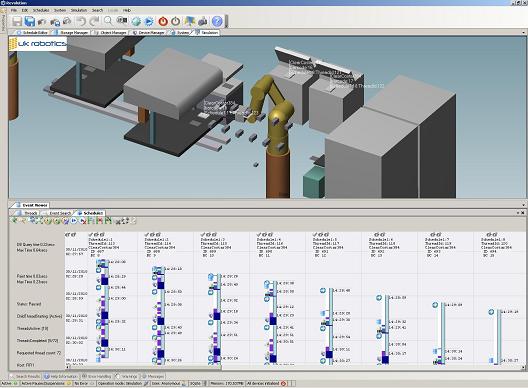
Task: Click the grey Save disk icon
Action: click(x=16, y=22)
